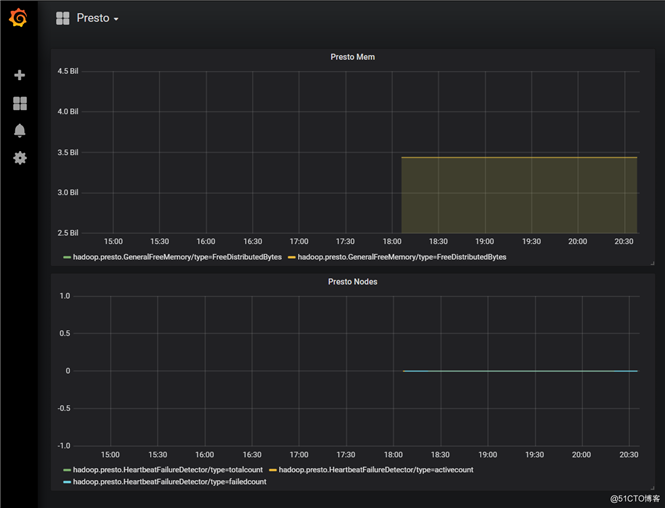The image size is (665, 508).
Task: Click the 18:00 label in Presto Mem
Action: click(392, 241)
